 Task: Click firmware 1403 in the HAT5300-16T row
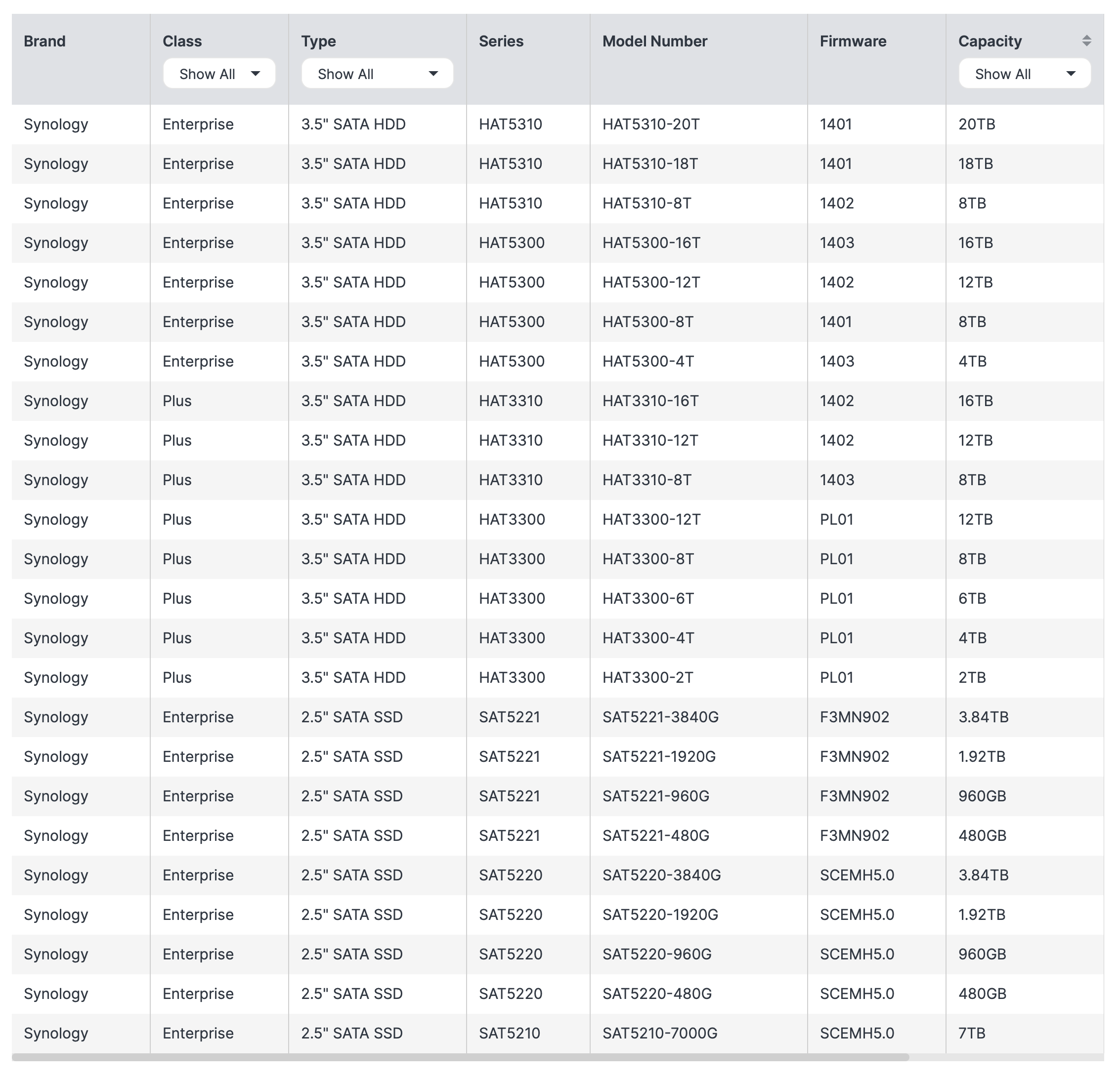click(837, 243)
